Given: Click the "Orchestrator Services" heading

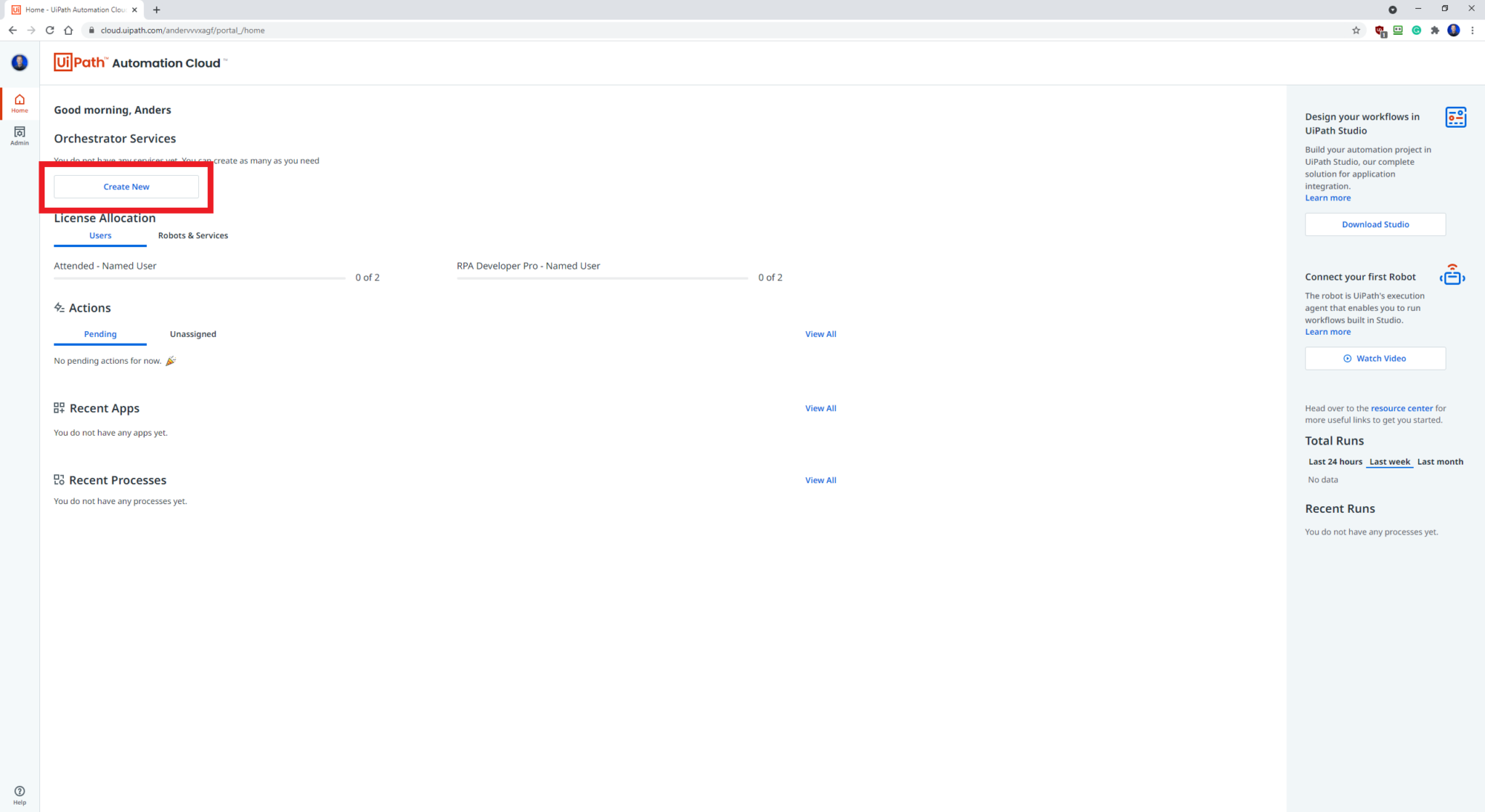Looking at the screenshot, I should pos(115,139).
